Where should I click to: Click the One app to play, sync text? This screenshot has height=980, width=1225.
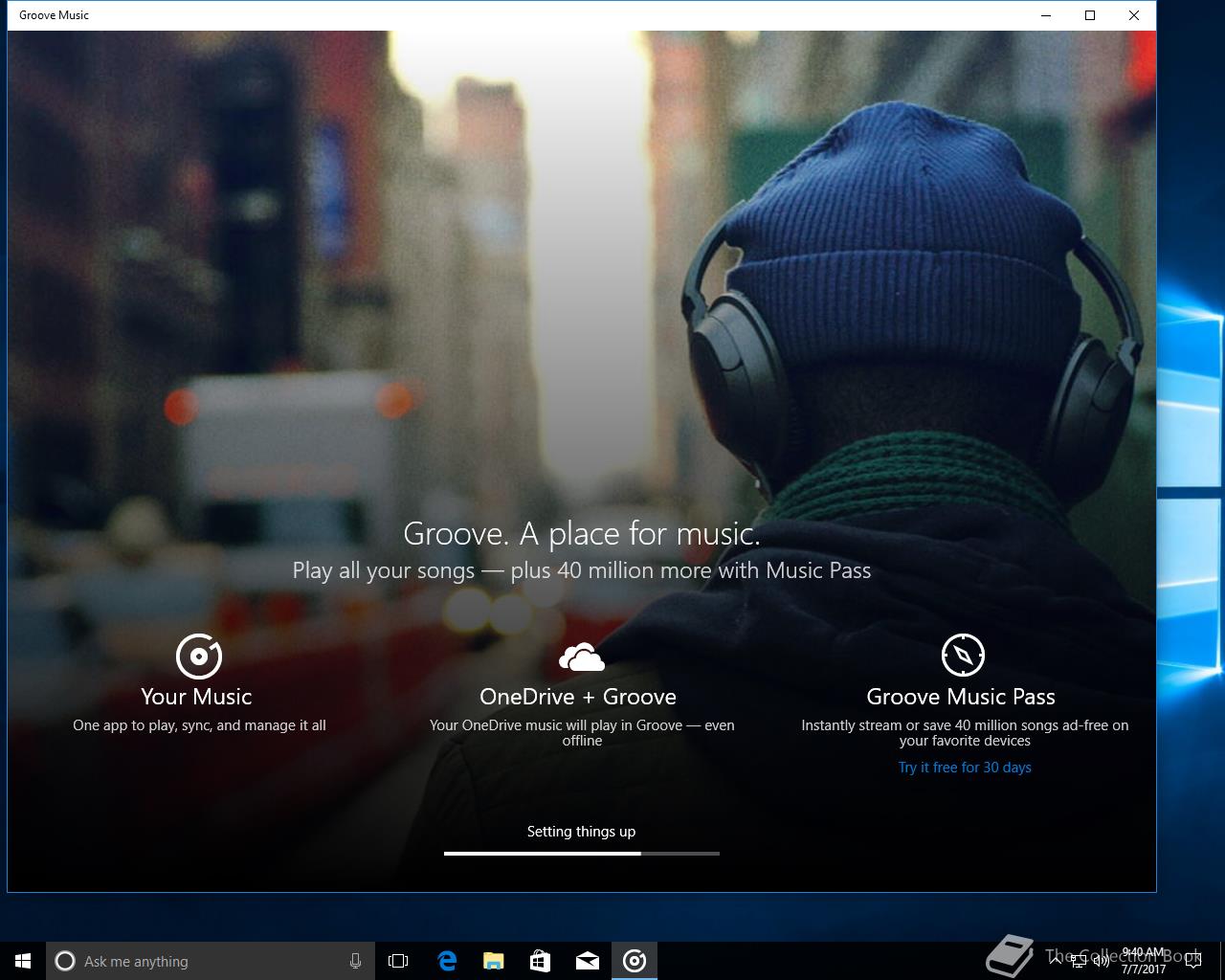pyautogui.click(x=199, y=725)
